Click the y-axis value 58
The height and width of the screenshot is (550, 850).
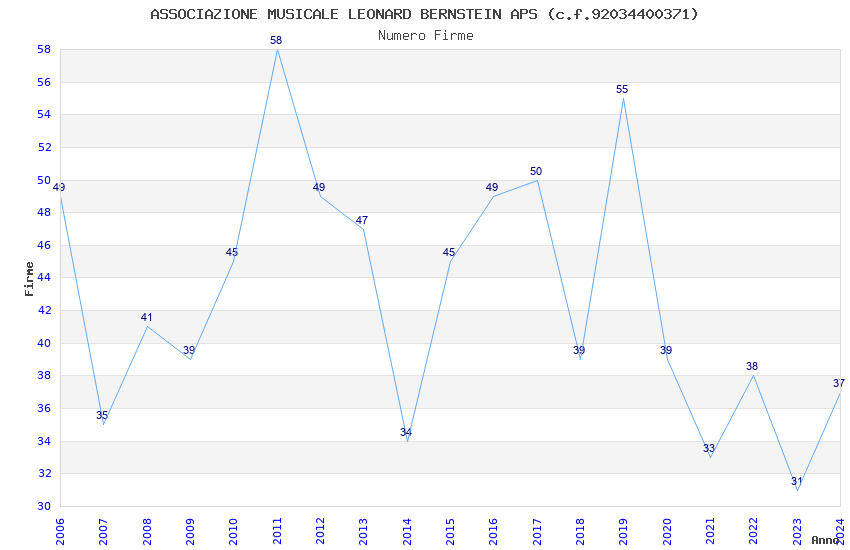(44, 49)
